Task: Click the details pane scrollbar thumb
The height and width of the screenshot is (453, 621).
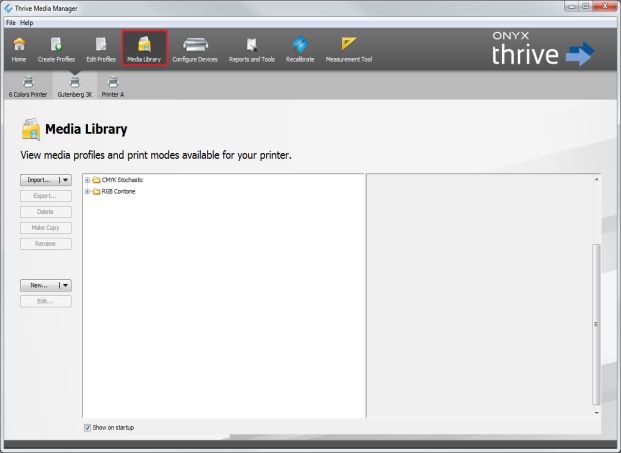Action: click(596, 324)
